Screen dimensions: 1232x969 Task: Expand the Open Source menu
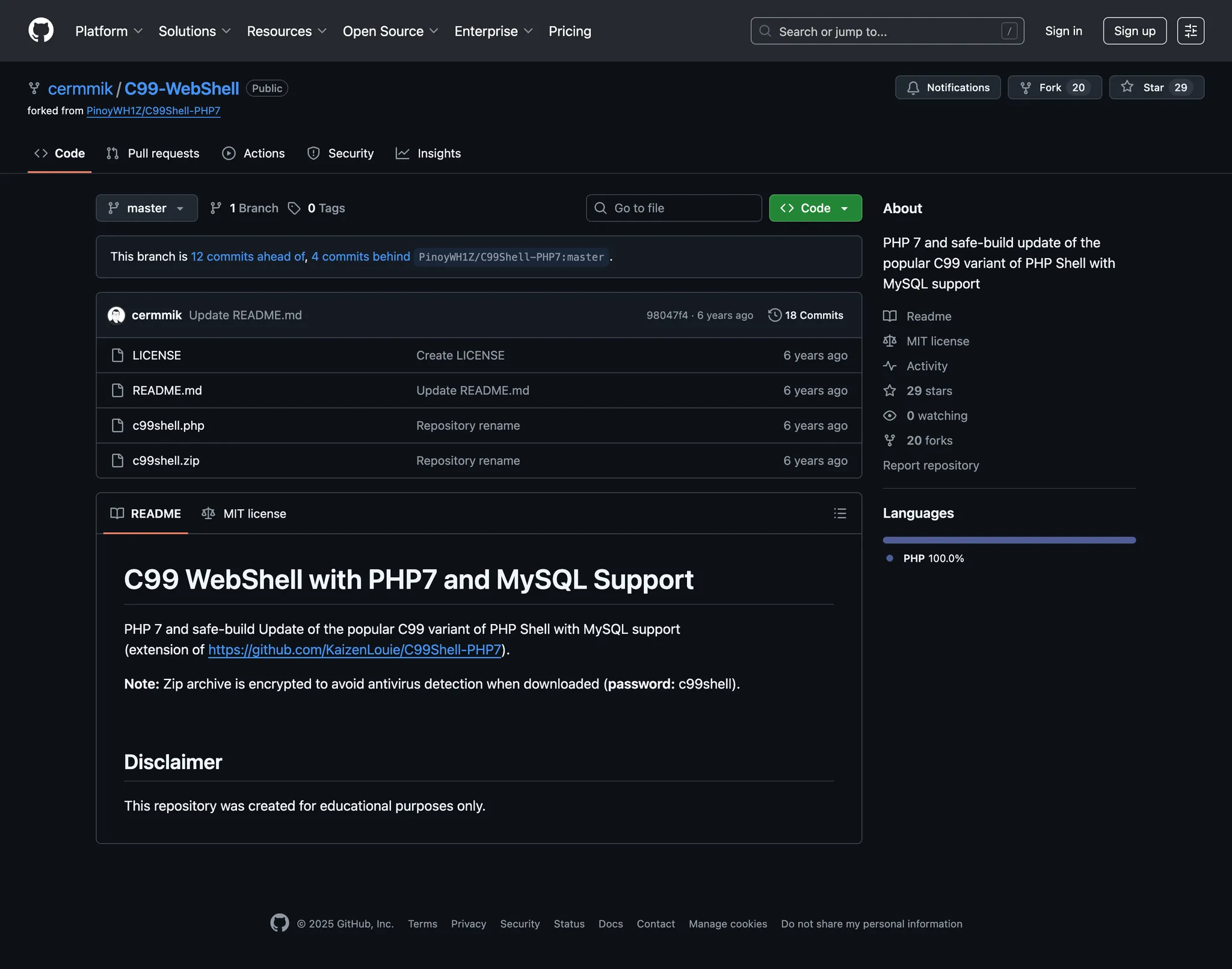coord(390,31)
